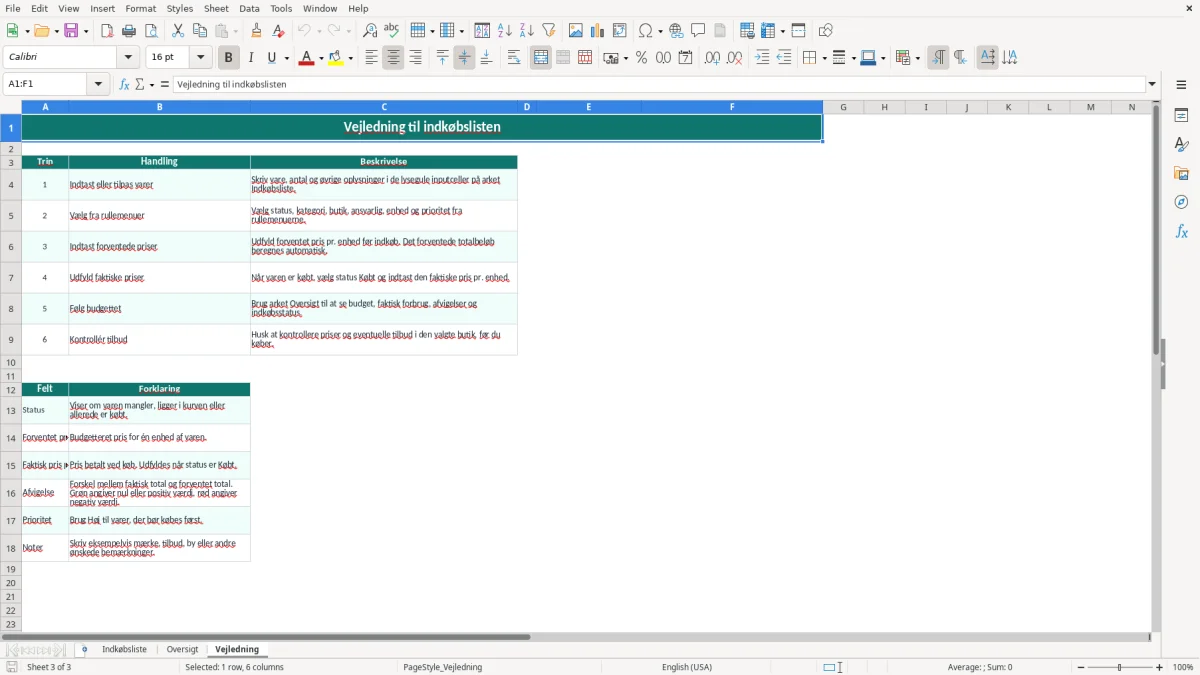Open Save icon's dropdown arrow
The width and height of the screenshot is (1200, 675).
tap(86, 31)
